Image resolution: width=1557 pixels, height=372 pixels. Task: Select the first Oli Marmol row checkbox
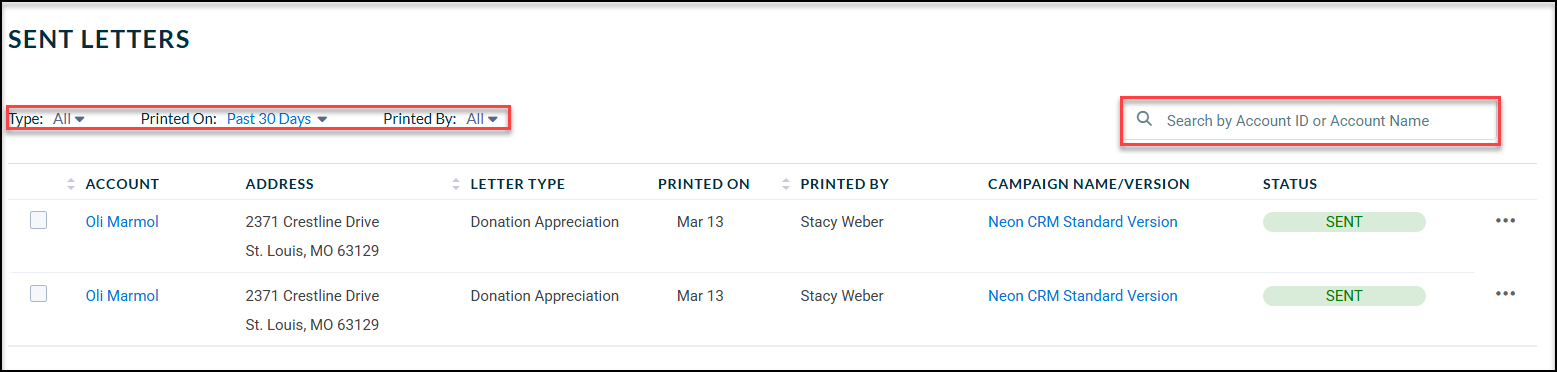(38, 221)
